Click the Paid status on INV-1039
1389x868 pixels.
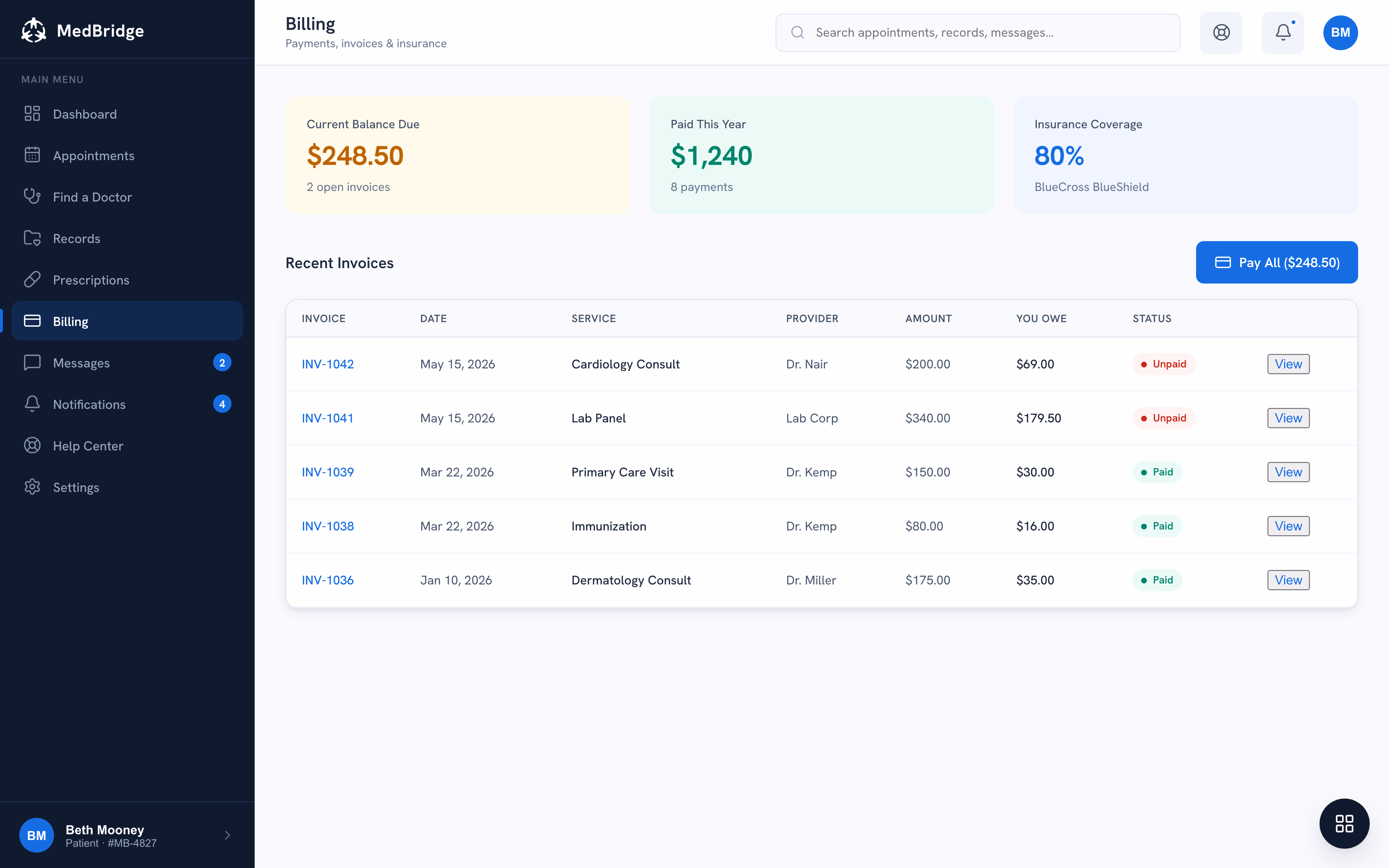click(x=1157, y=472)
